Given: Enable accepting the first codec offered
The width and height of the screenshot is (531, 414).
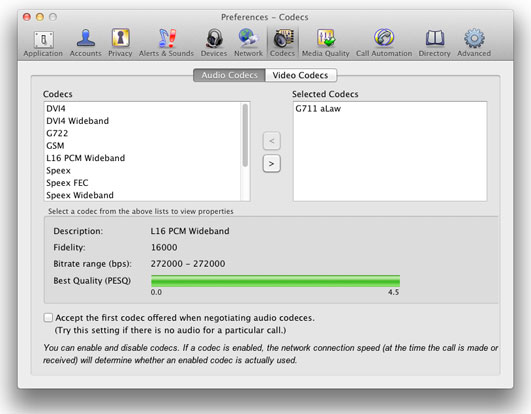Looking at the screenshot, I should pyautogui.click(x=48, y=318).
